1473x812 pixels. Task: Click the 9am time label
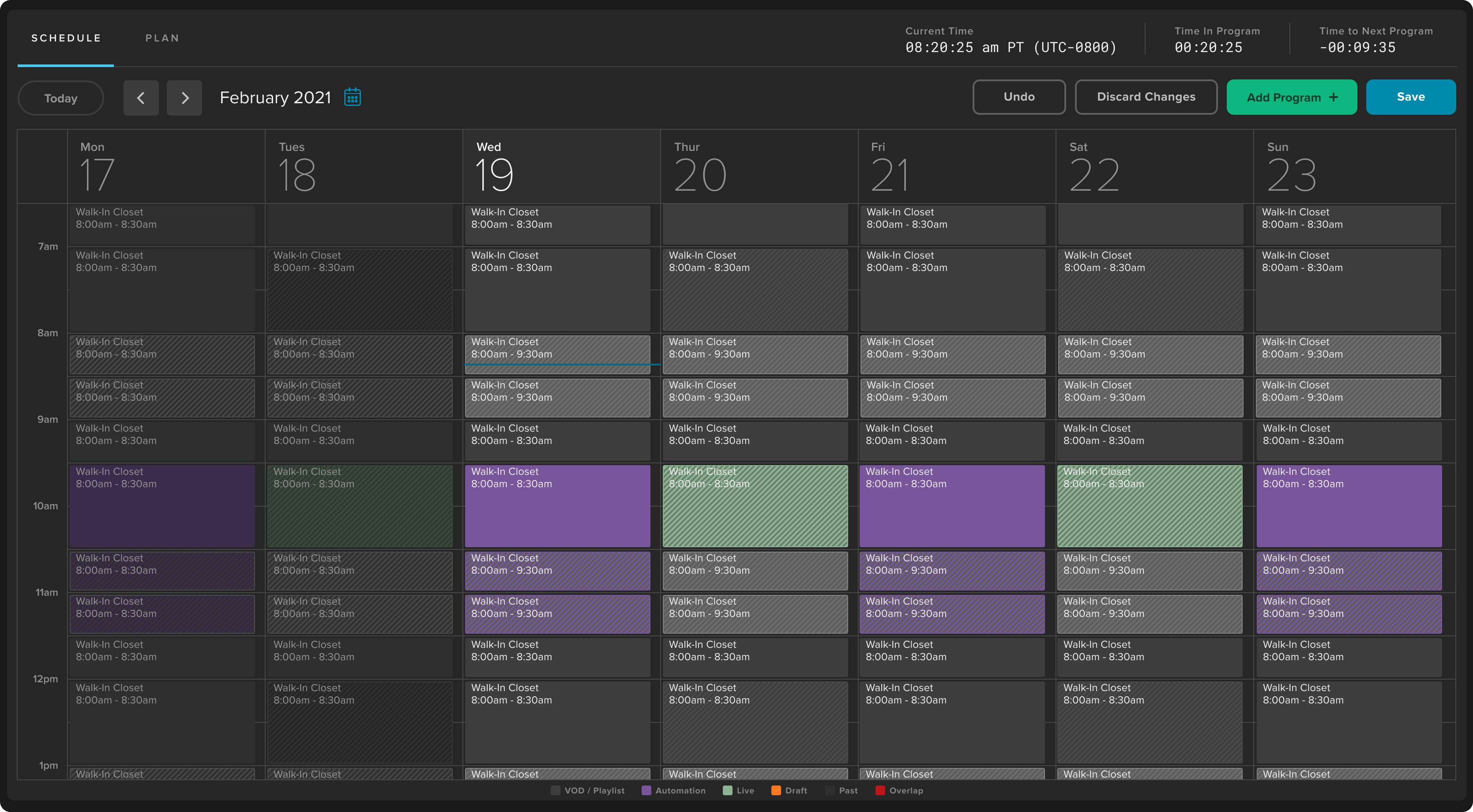click(48, 419)
